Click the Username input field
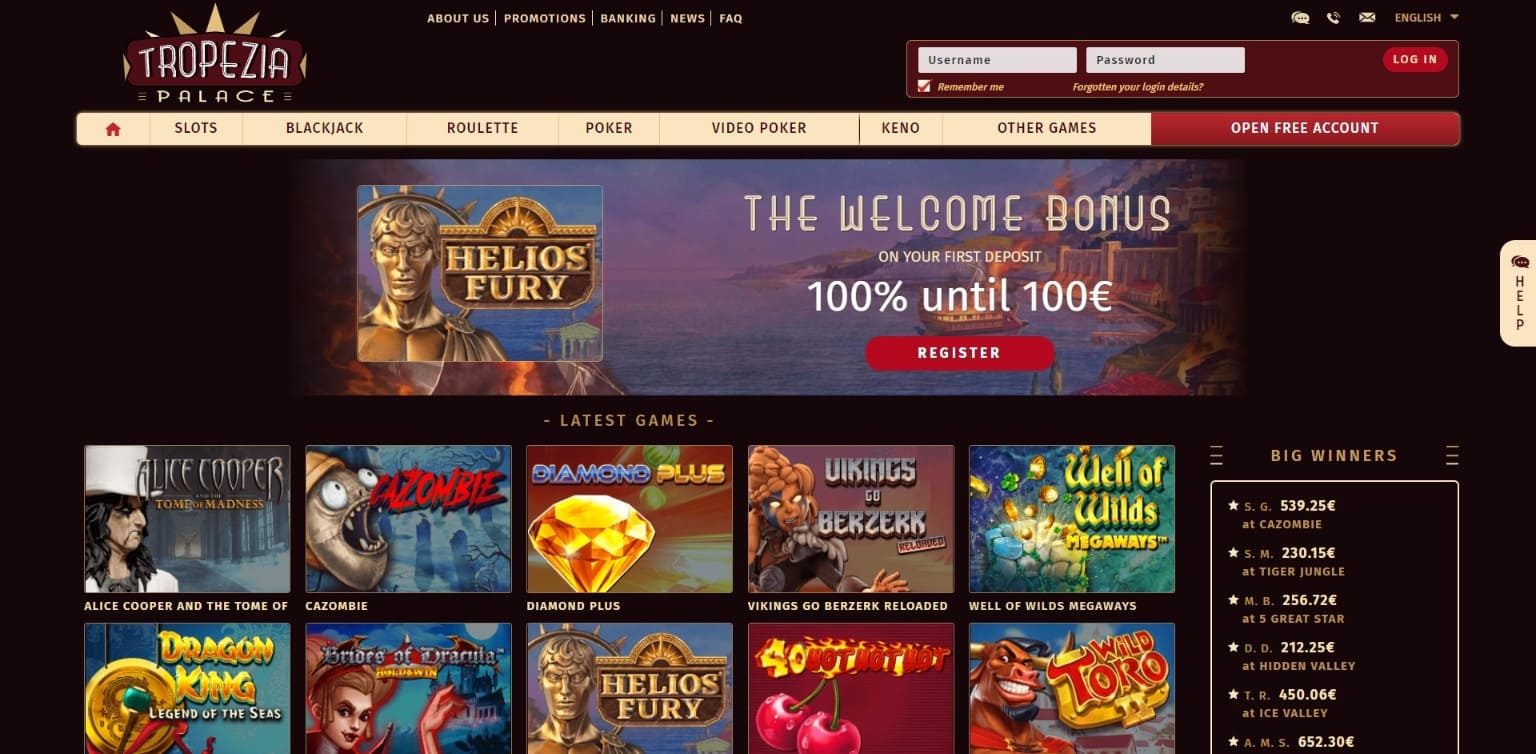 (997, 60)
